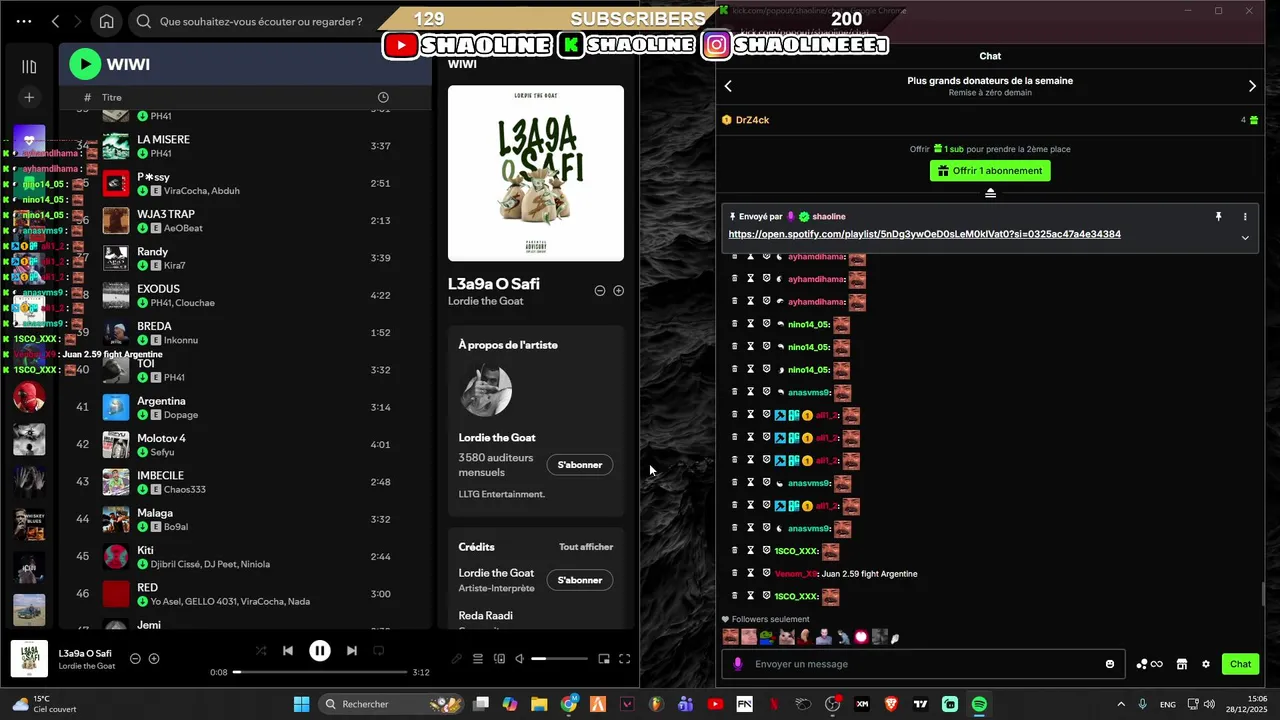Pause the current song in Spotify
Viewport: 1280px width, 720px height.
320,651
